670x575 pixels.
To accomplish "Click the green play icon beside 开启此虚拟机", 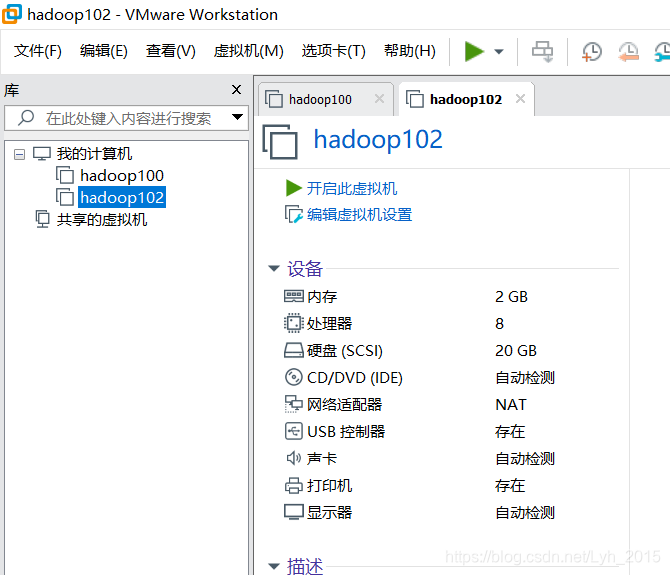I will (294, 188).
